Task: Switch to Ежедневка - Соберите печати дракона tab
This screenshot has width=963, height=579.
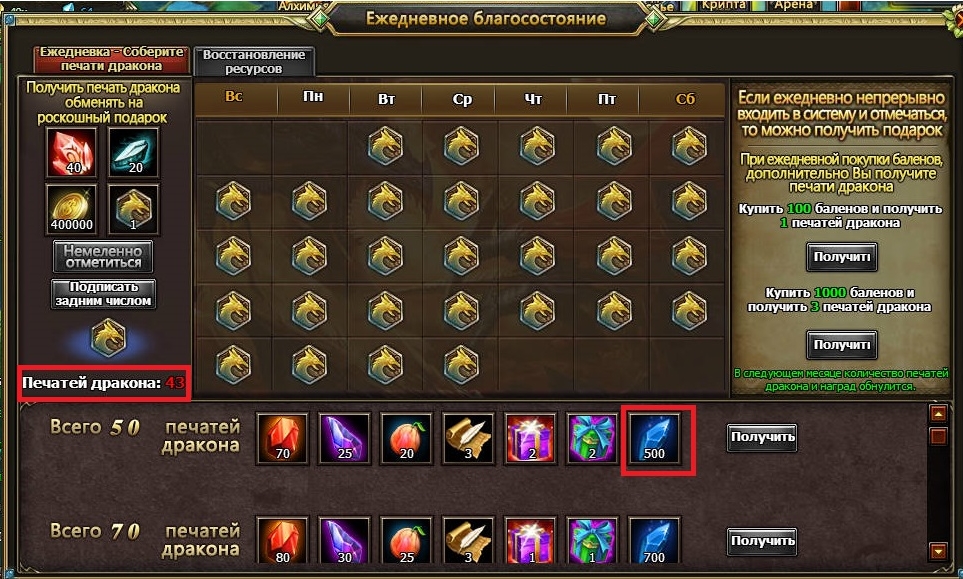Action: click(x=112, y=59)
